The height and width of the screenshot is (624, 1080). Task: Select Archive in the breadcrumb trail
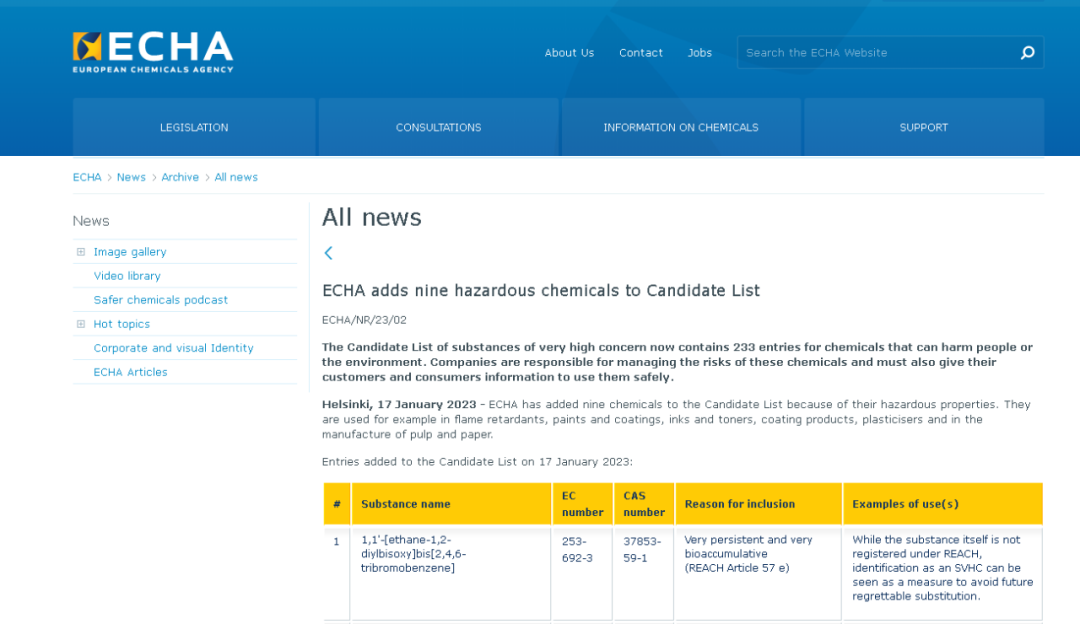(x=180, y=177)
